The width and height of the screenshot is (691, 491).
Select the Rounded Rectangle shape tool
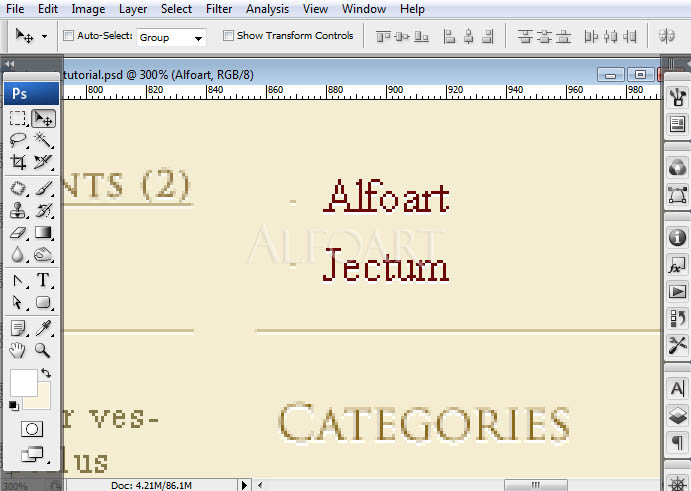(x=43, y=302)
